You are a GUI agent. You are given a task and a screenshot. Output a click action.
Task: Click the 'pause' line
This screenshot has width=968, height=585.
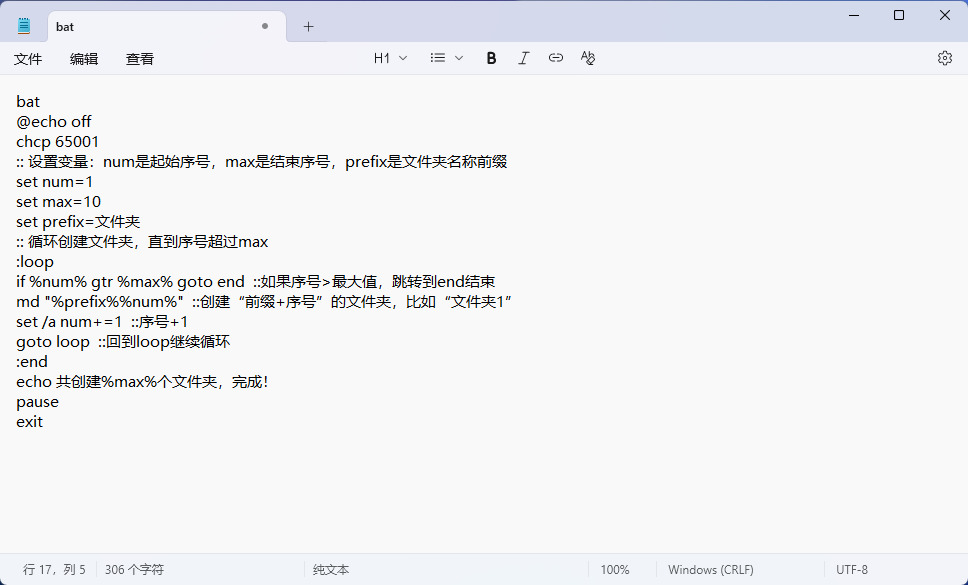38,402
